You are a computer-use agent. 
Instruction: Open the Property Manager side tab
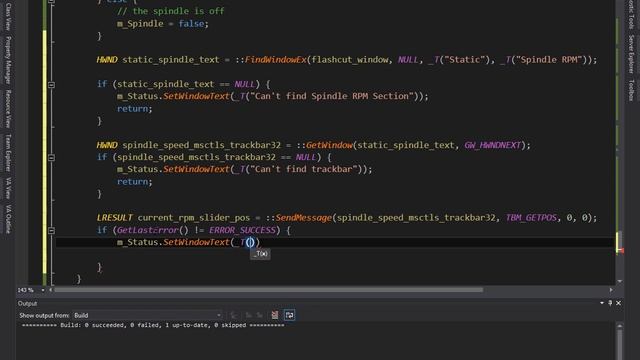(8, 60)
